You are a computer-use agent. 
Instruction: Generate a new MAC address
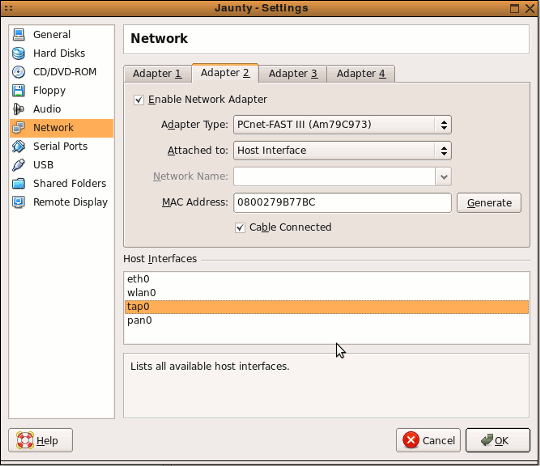(489, 203)
